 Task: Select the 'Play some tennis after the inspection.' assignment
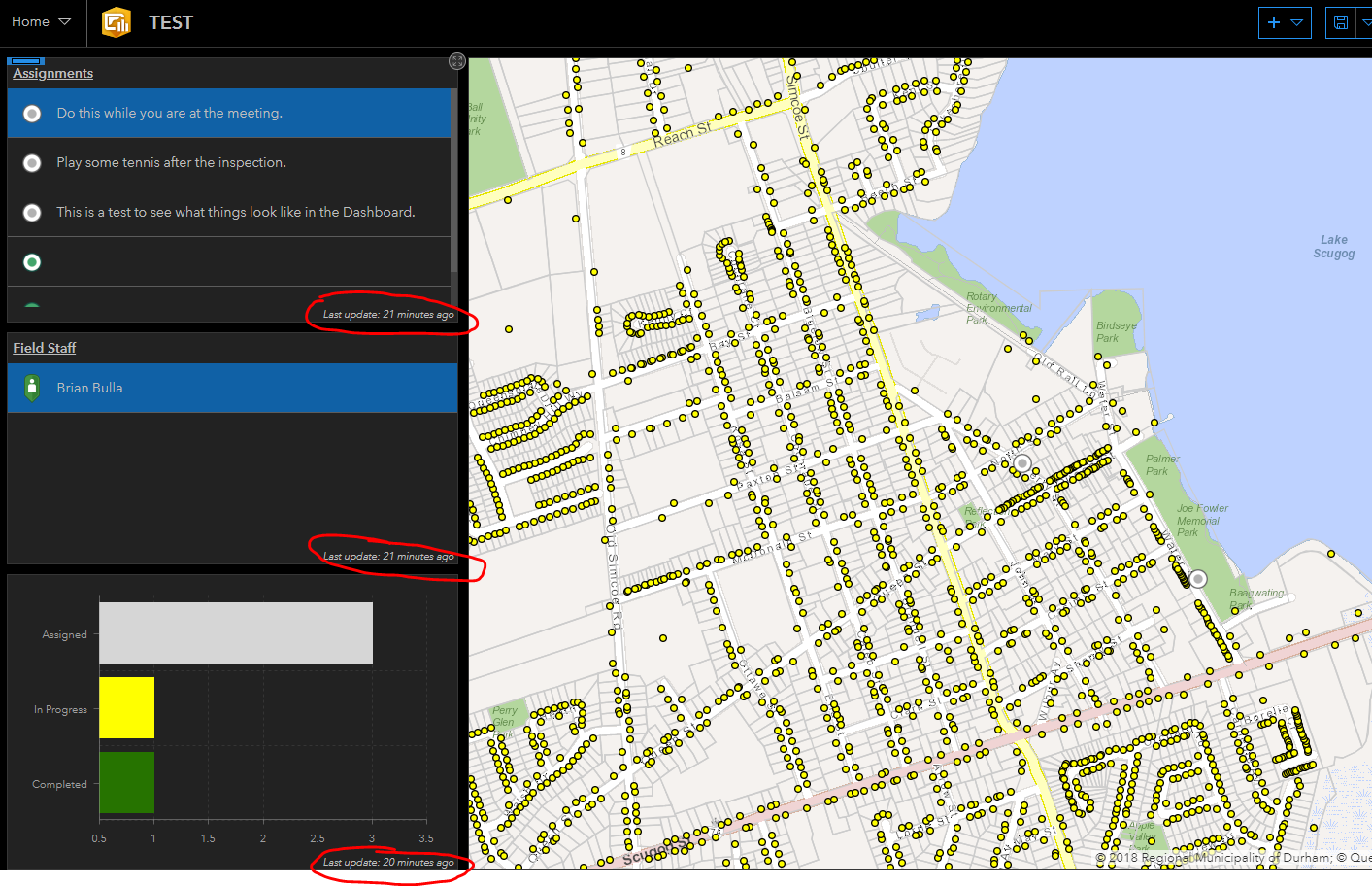point(229,163)
